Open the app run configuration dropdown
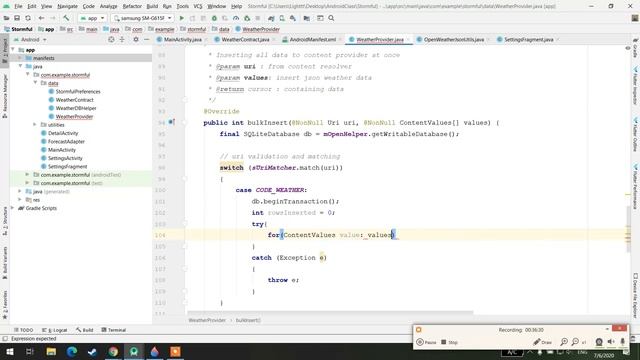 pos(93,18)
